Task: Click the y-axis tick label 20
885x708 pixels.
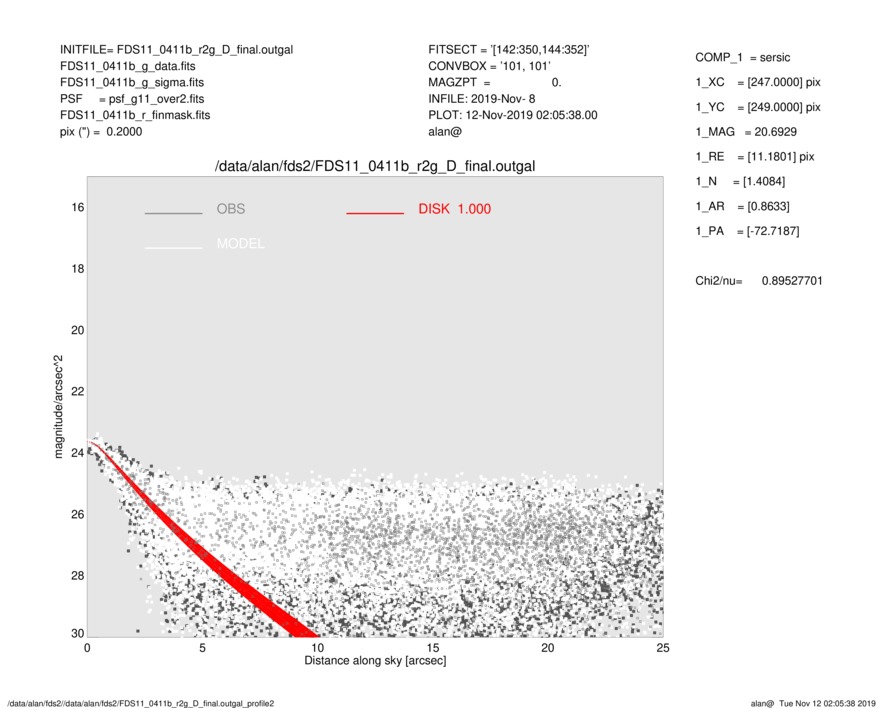Action: 77,330
